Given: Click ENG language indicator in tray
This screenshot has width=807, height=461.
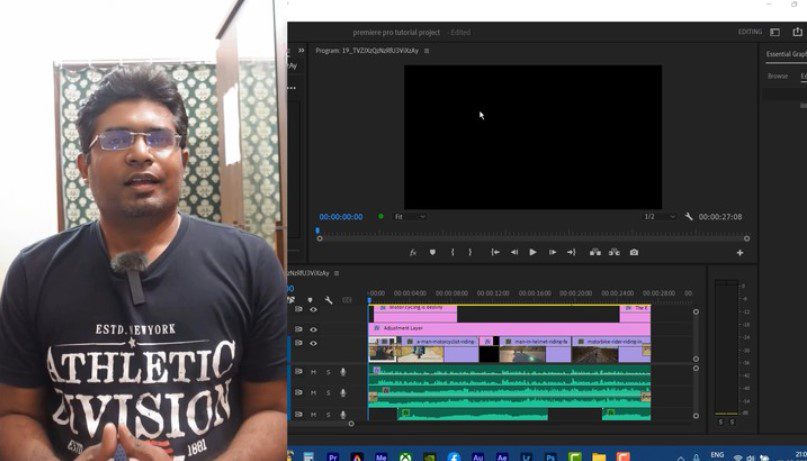Looking at the screenshot, I should tap(717, 455).
